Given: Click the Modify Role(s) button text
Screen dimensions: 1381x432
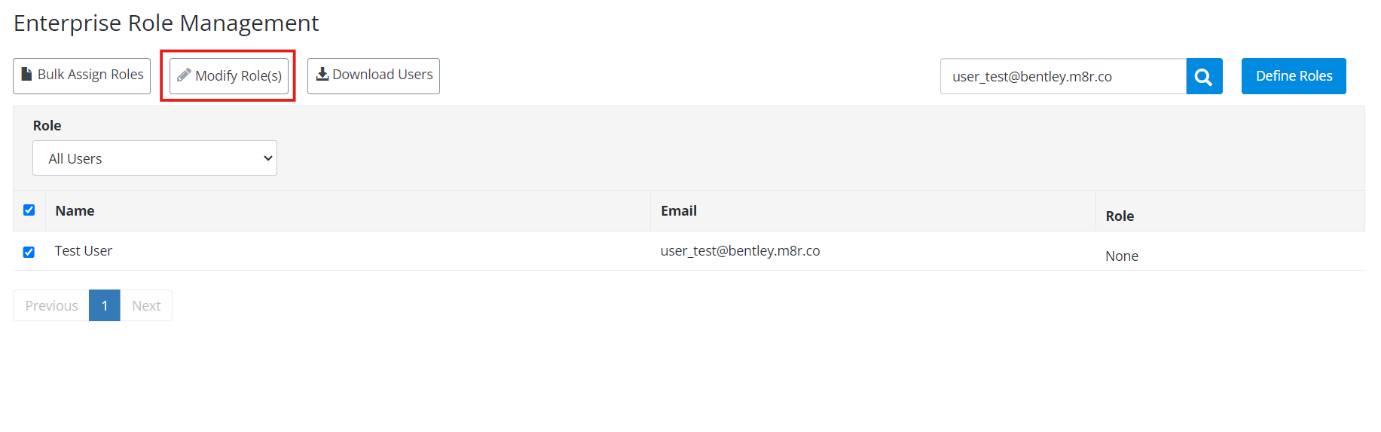Looking at the screenshot, I should tap(238, 76).
